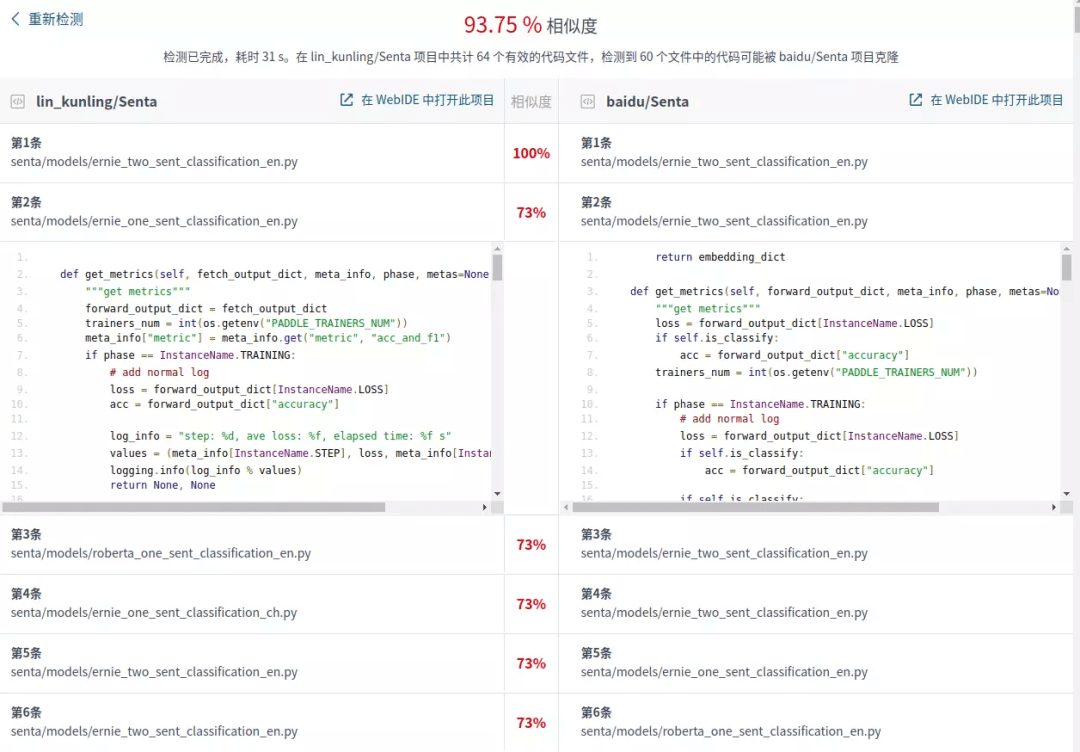Collapse left 第2条 ernie_one_sent_classification_en.py row
This screenshot has width=1080, height=752.
(252, 212)
